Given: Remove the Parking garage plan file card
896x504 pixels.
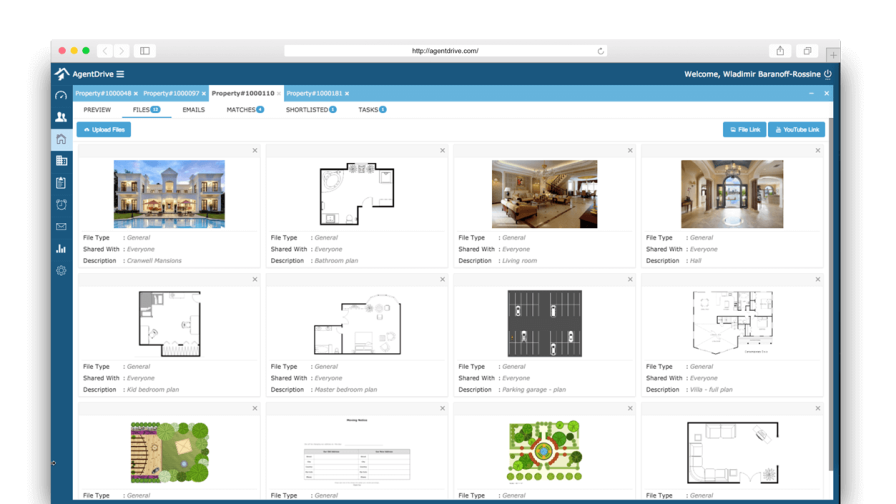Looking at the screenshot, I should pyautogui.click(x=630, y=279).
